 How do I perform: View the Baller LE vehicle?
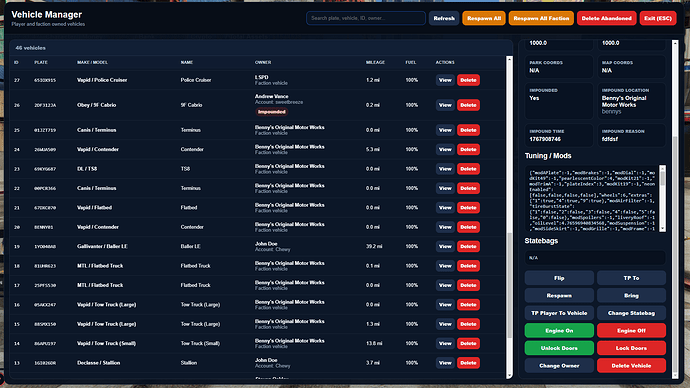[445, 246]
